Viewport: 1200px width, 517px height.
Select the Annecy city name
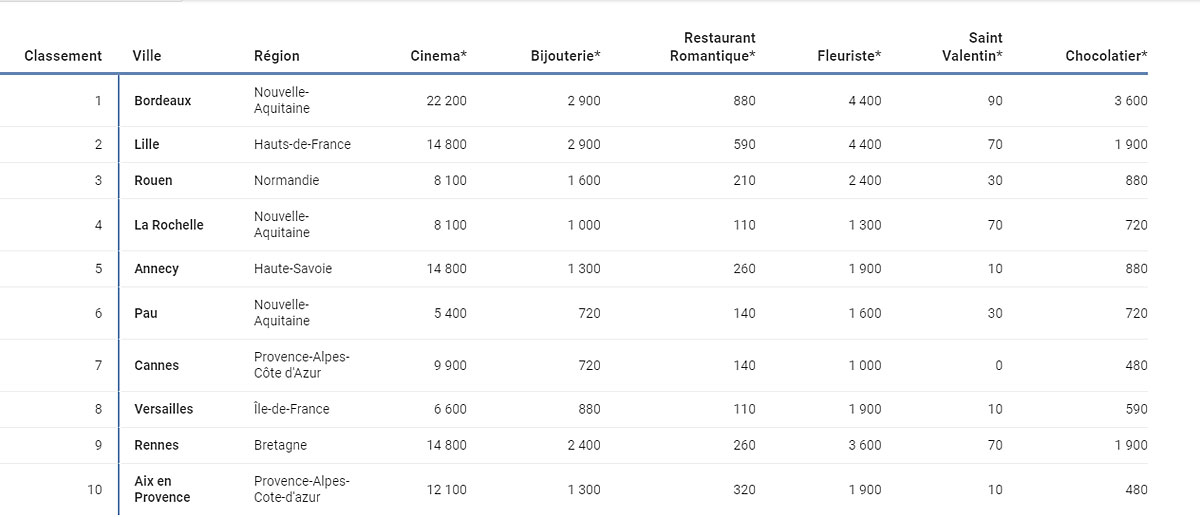157,269
